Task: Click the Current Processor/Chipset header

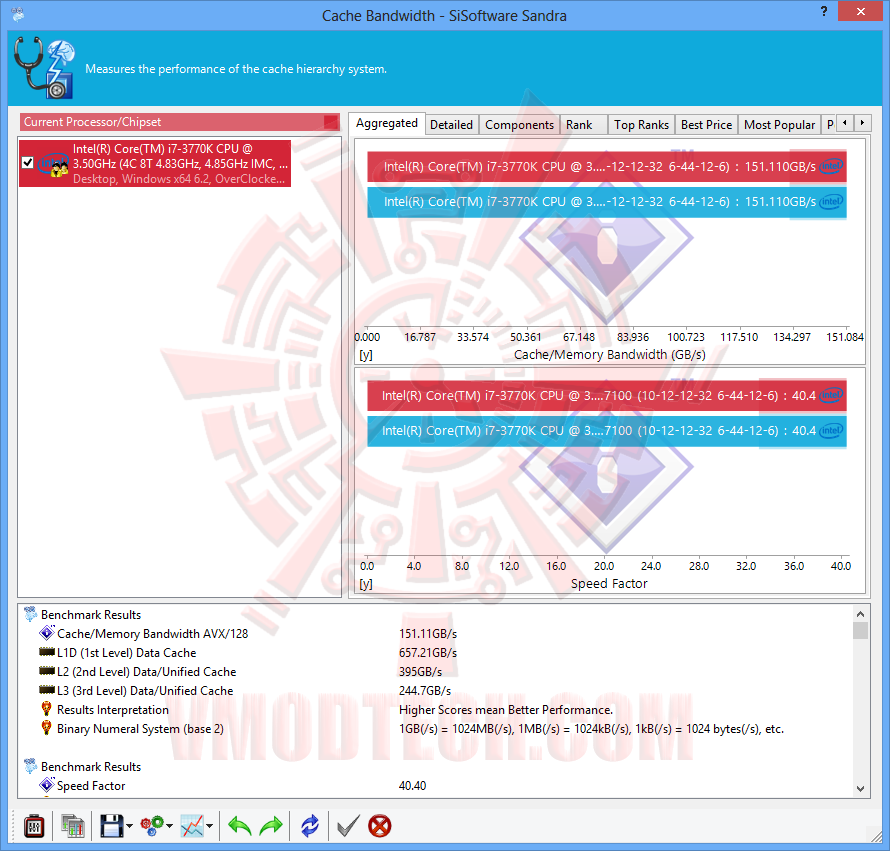Action: 179,122
